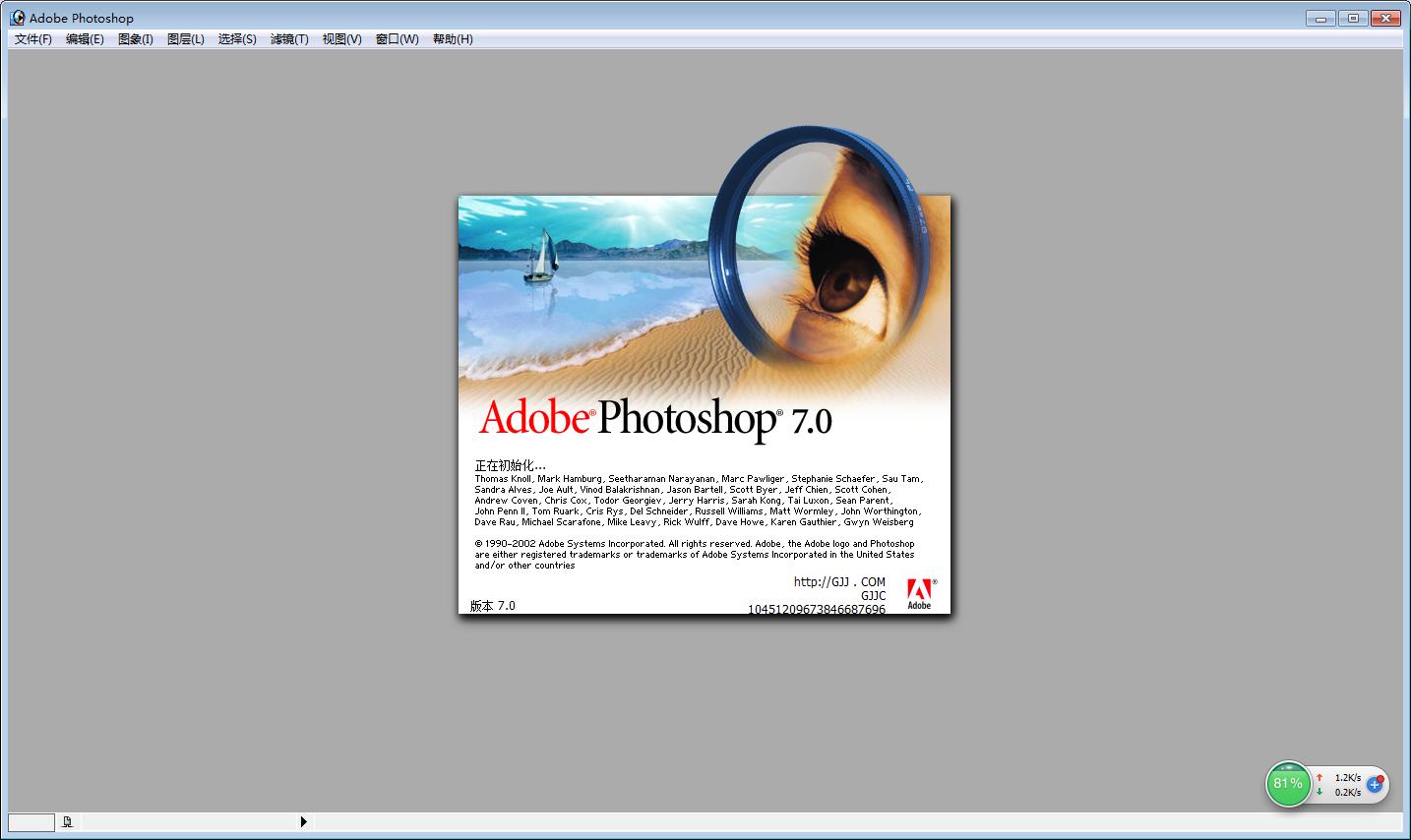The height and width of the screenshot is (840, 1411).
Task: Minimize the Adobe Photoshop window
Action: [1320, 18]
